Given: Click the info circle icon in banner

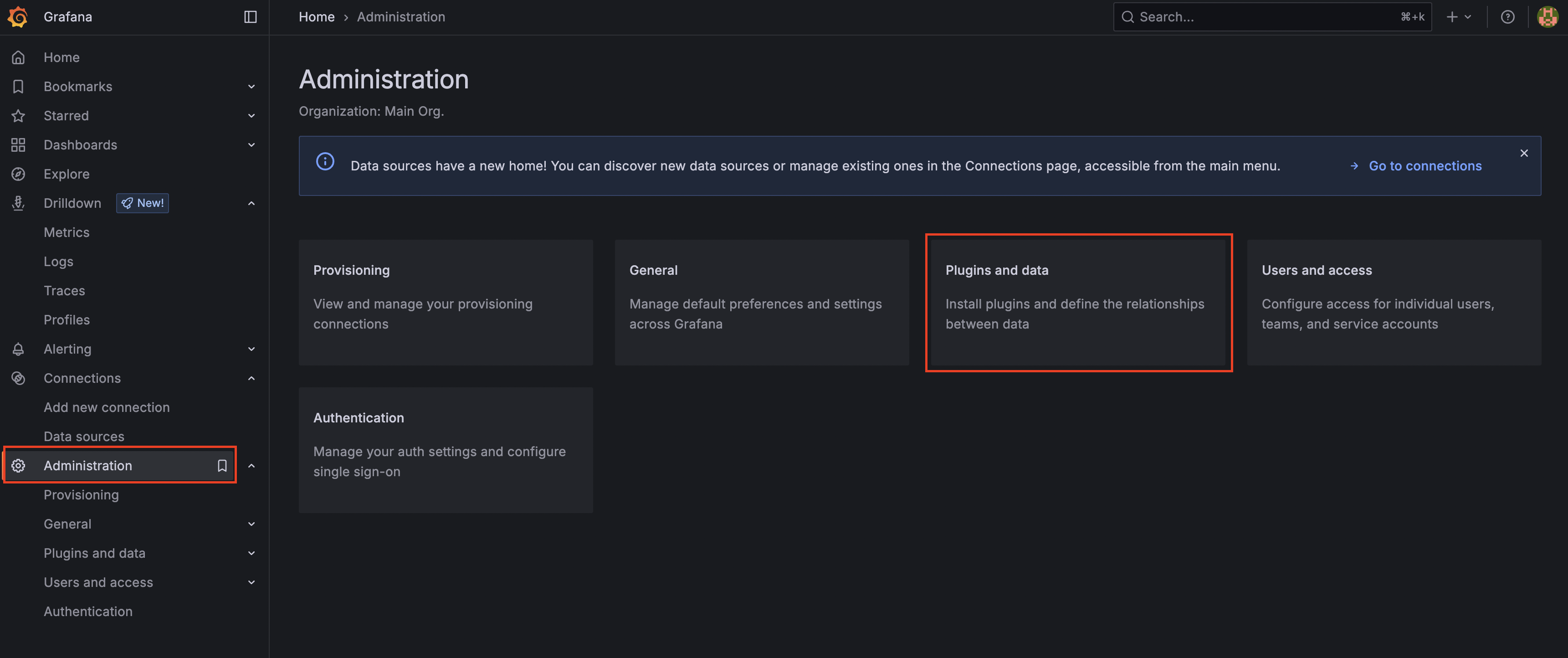Looking at the screenshot, I should coord(325,161).
